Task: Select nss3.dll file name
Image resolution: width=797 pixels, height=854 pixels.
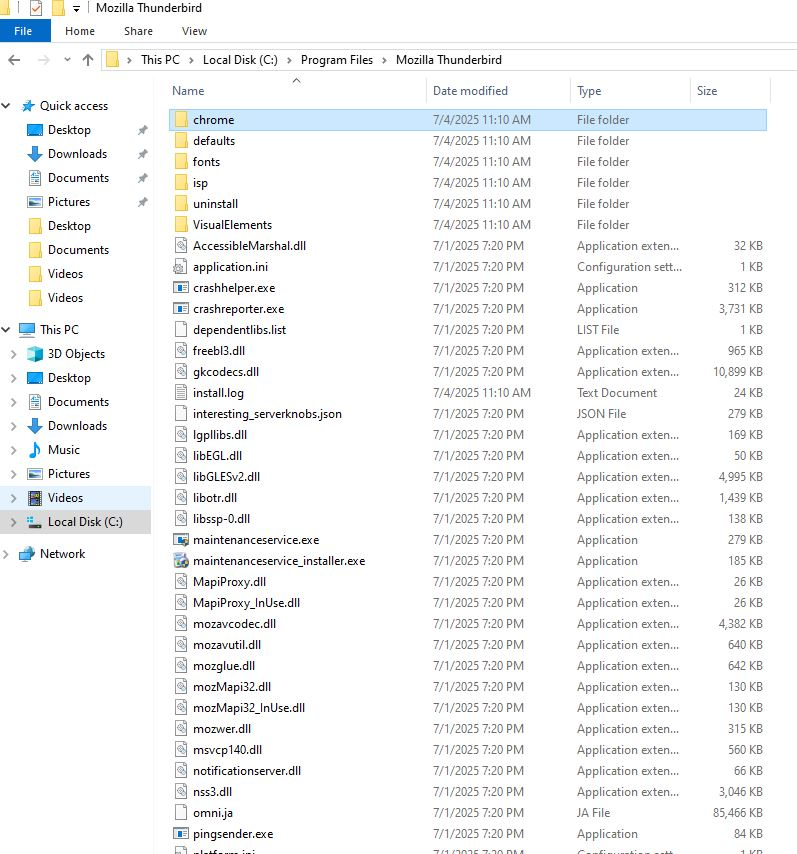Action: click(212, 792)
